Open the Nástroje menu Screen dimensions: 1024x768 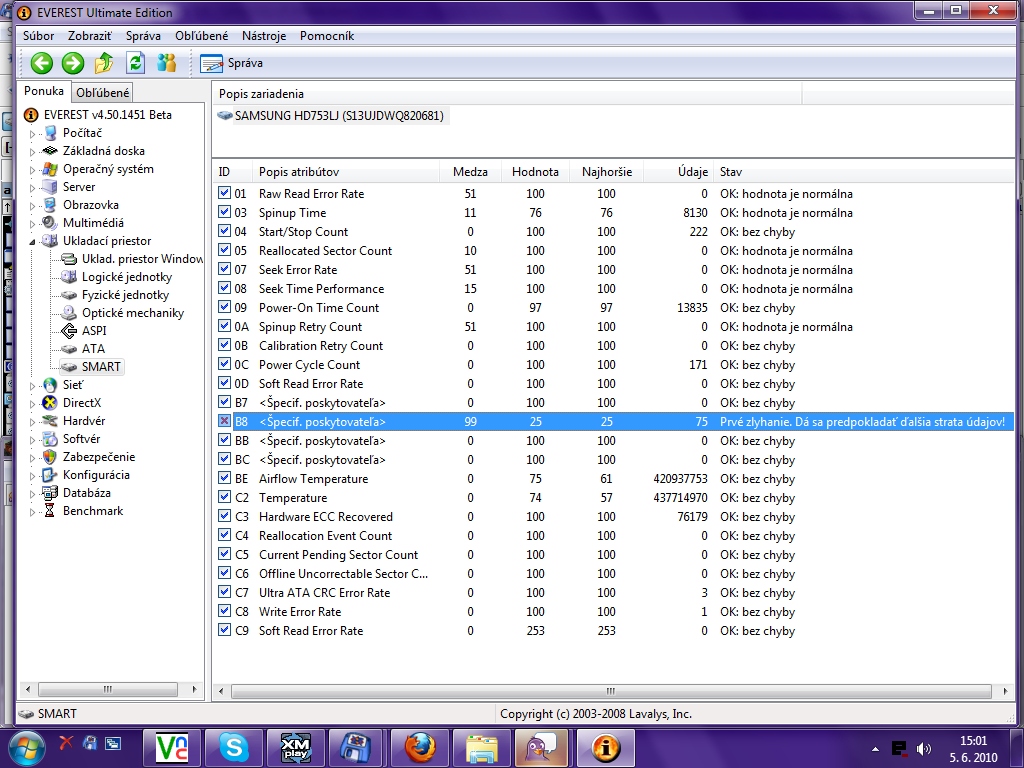[x=264, y=36]
